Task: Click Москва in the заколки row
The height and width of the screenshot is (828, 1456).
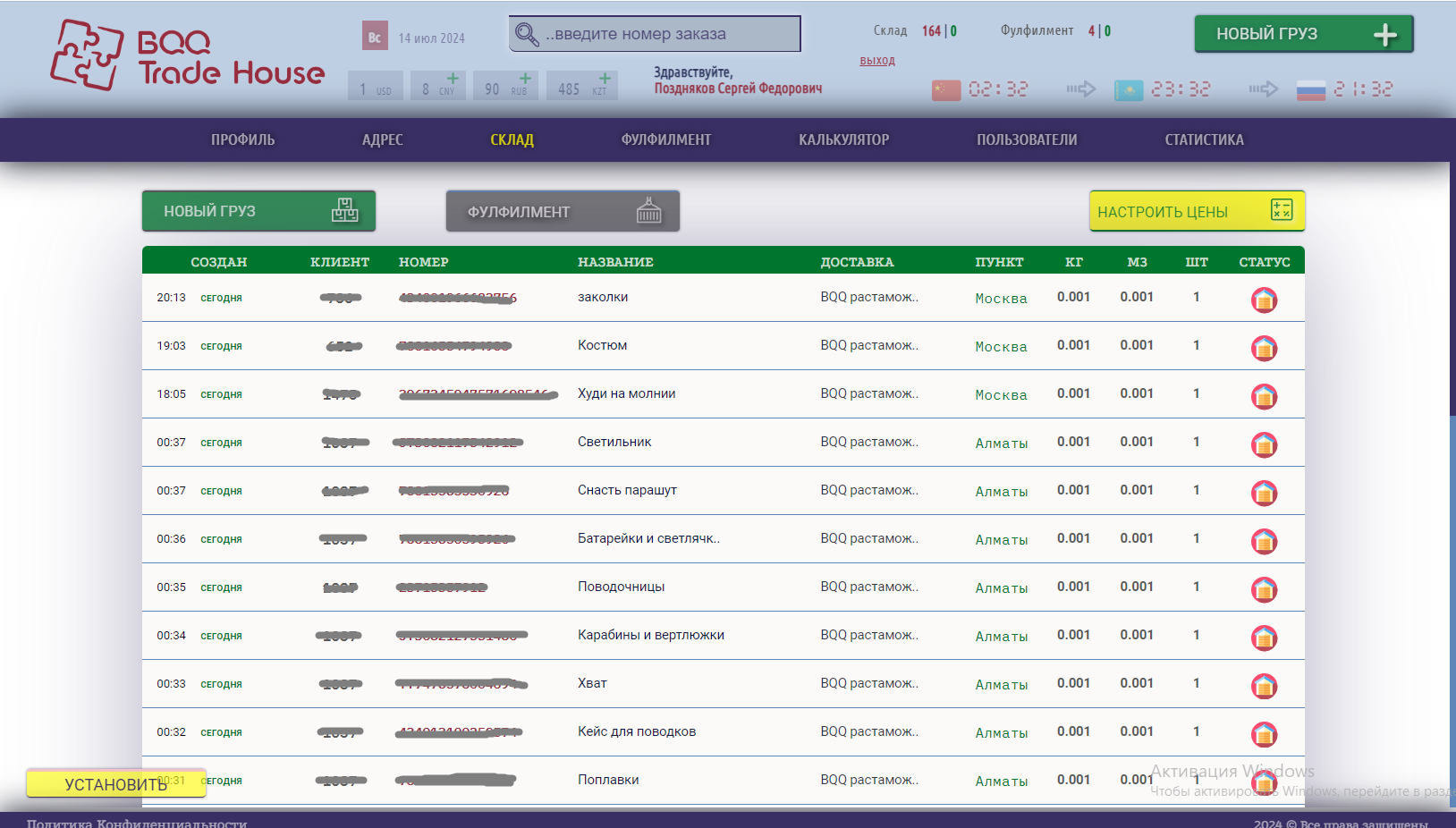Action: 1002,299
